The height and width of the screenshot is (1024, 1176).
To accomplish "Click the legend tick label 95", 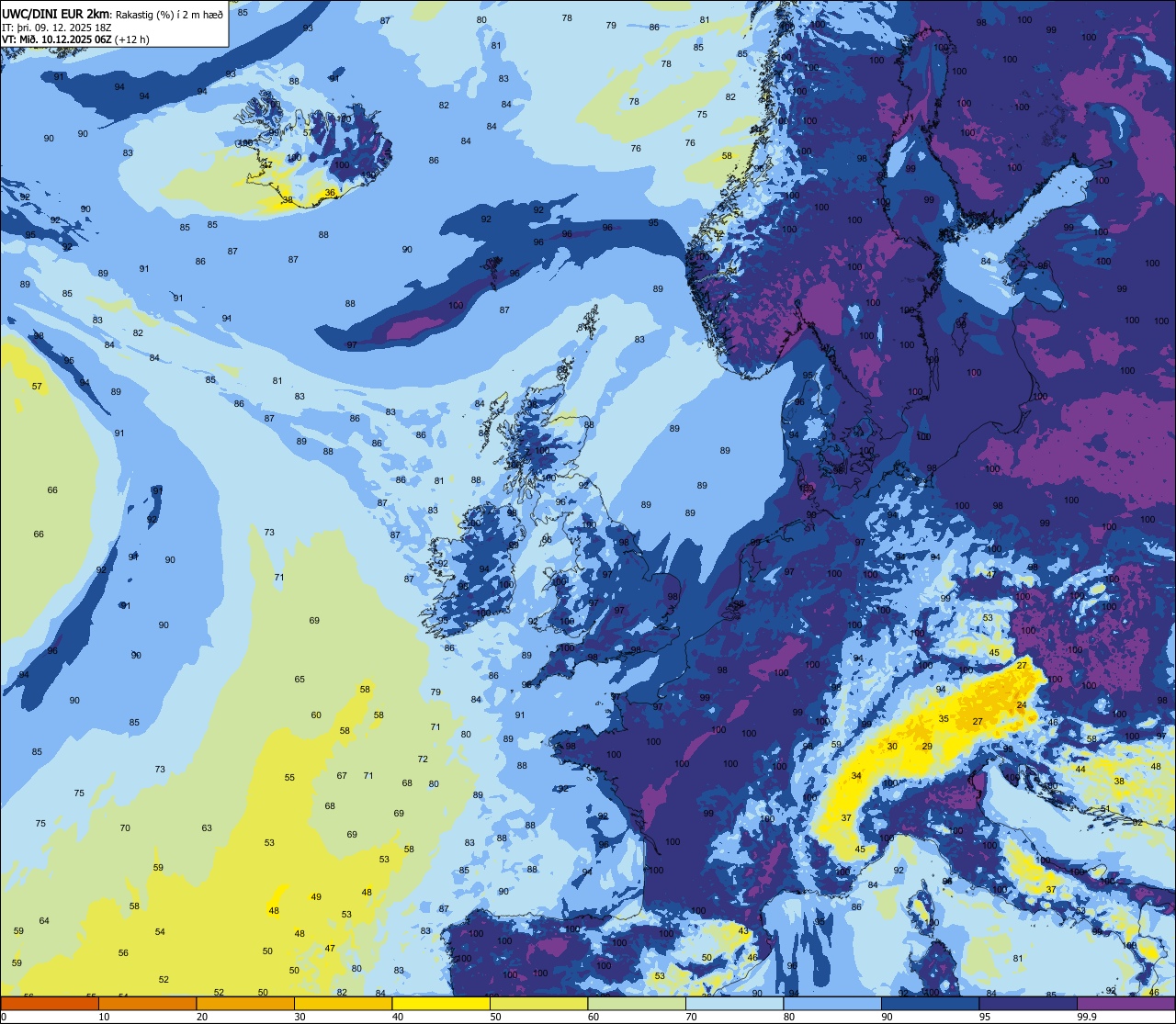I will (x=985, y=1017).
